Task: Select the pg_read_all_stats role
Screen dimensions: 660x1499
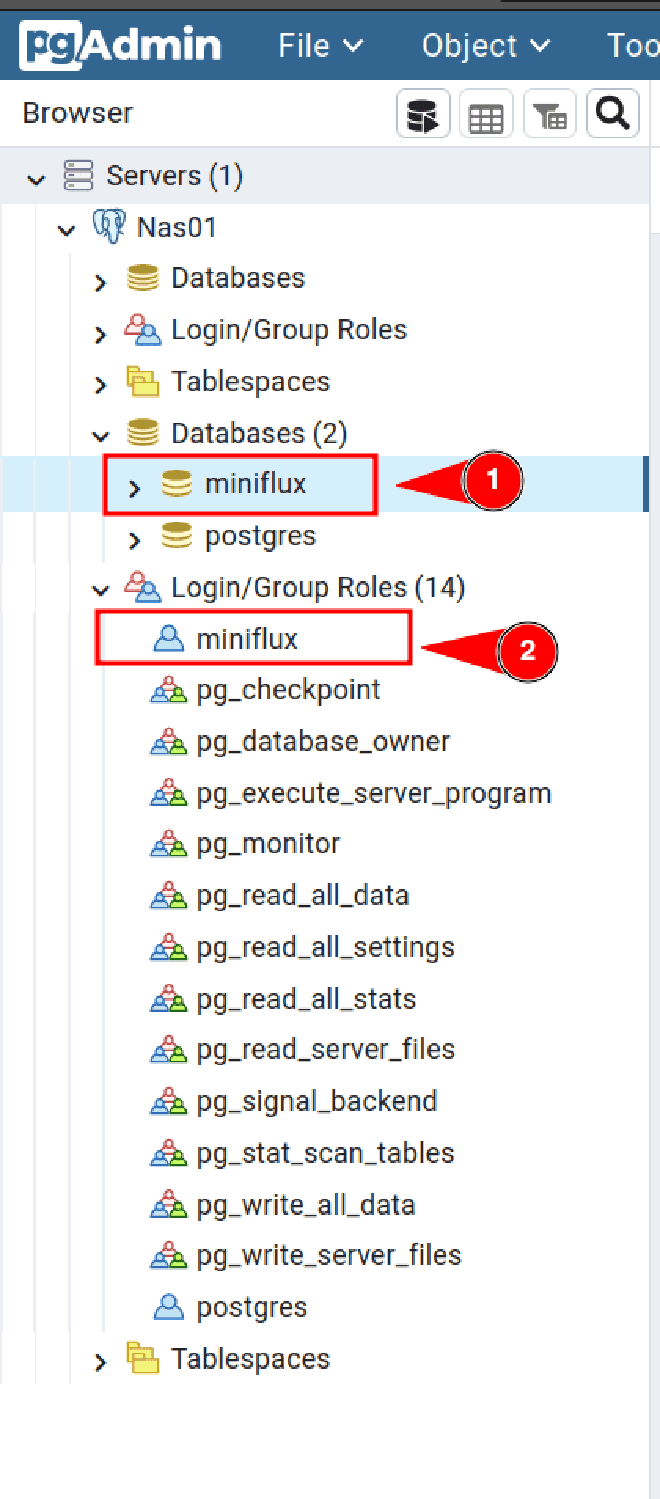Action: point(306,999)
